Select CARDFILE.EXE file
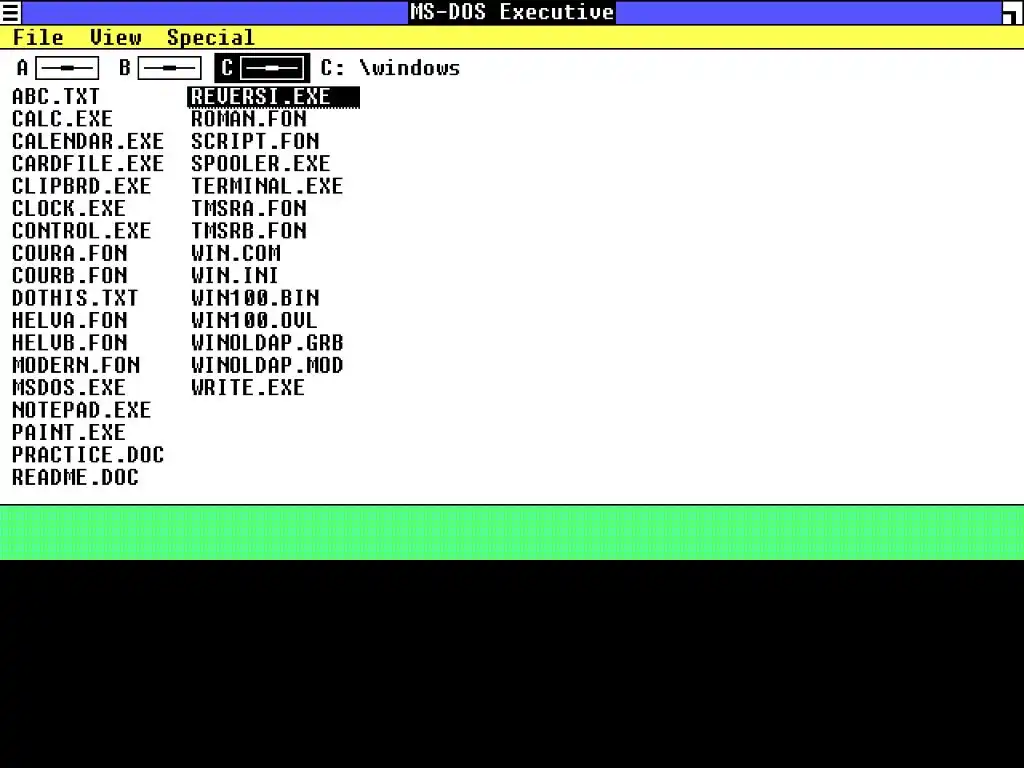The image size is (1024, 768). pyautogui.click(x=88, y=163)
